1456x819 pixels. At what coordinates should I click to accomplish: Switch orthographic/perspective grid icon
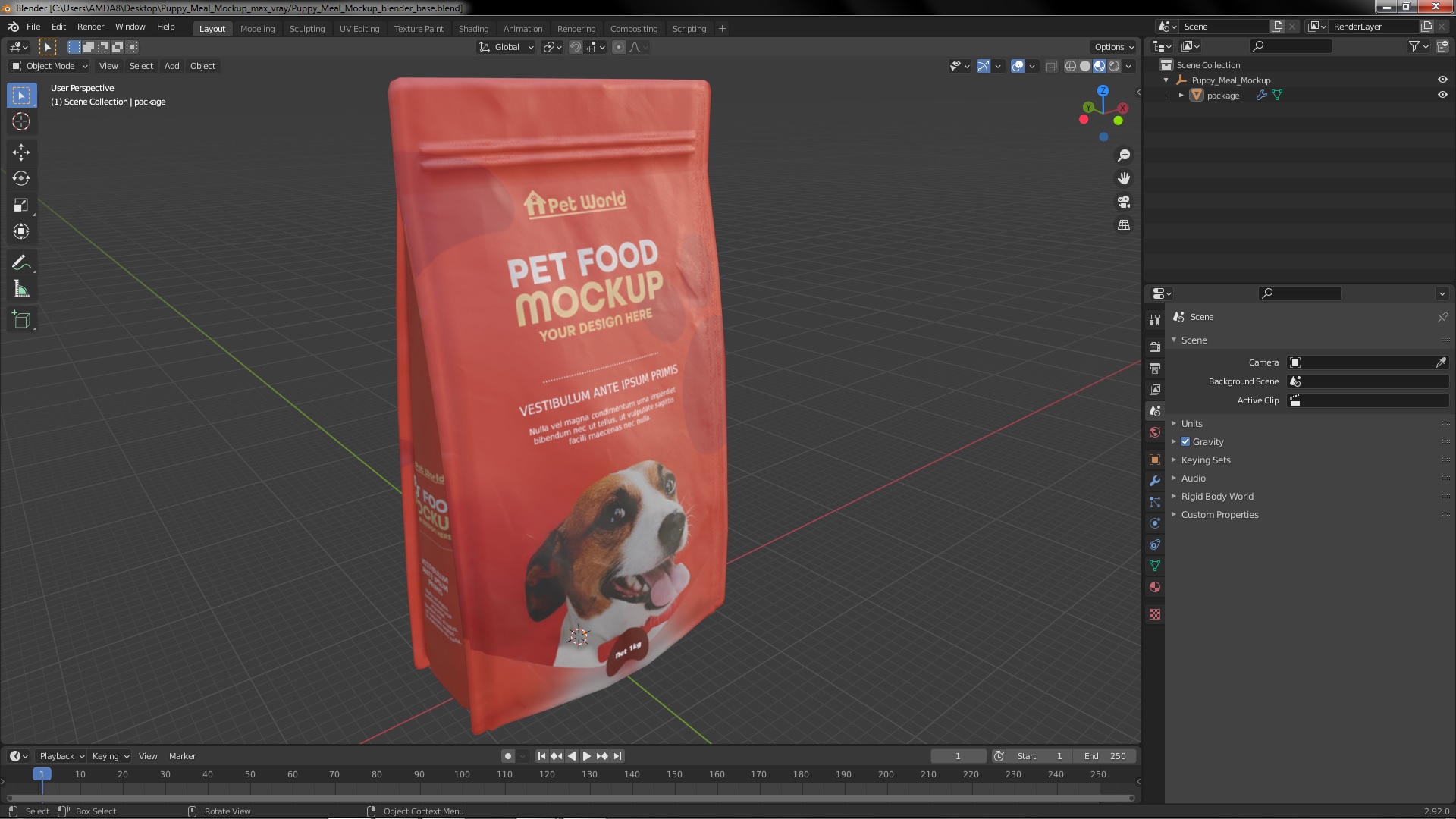coord(1124,225)
